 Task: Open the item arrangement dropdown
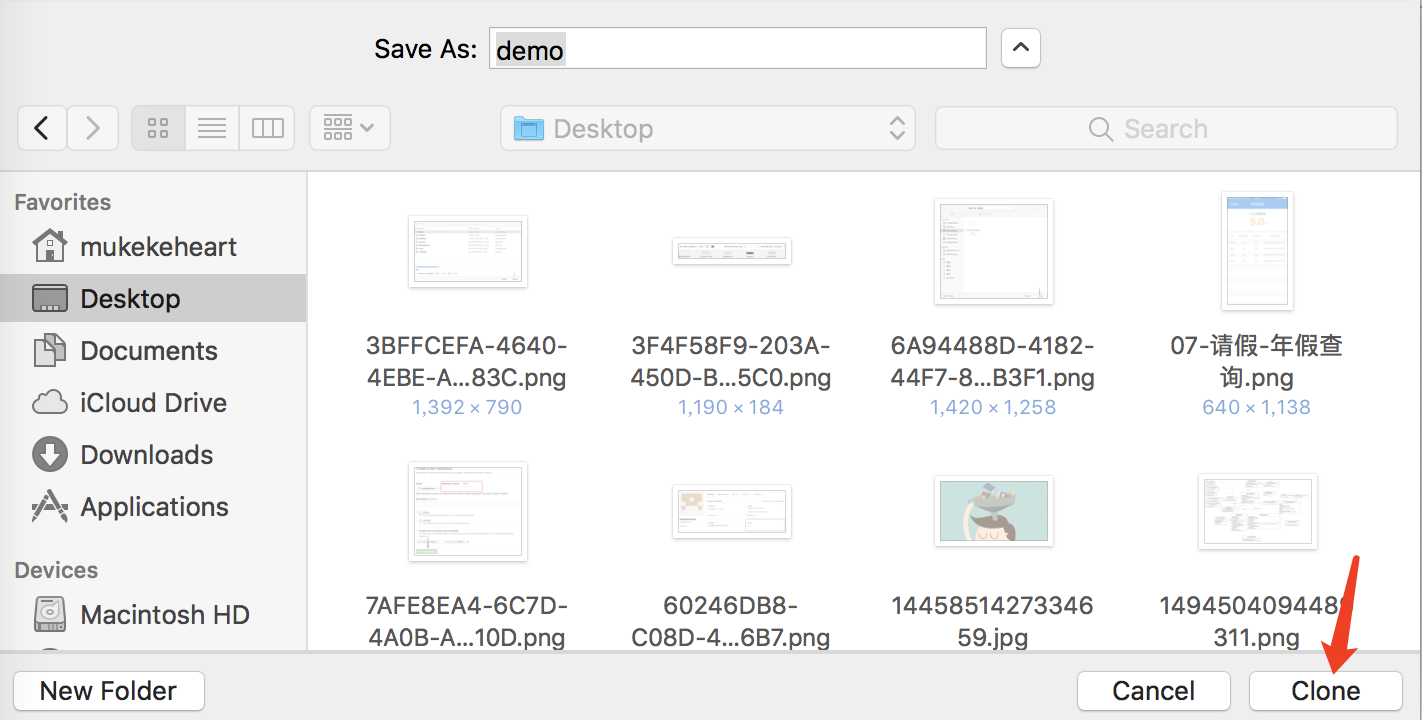point(349,128)
